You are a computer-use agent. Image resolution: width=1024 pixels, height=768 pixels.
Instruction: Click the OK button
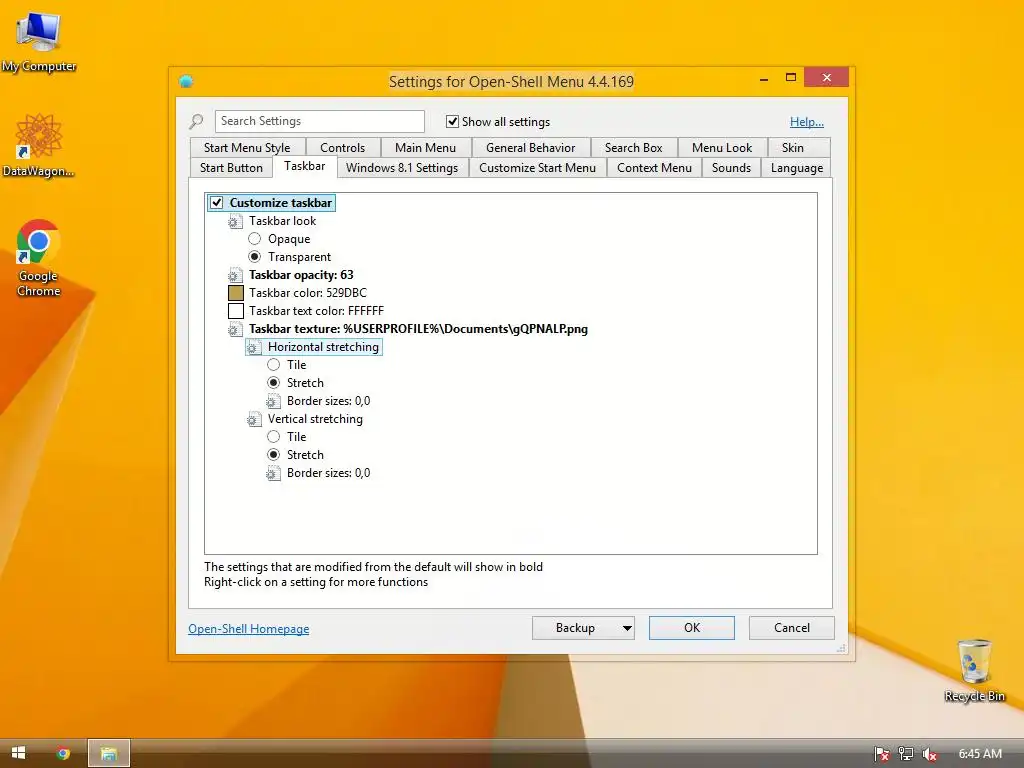[692, 628]
